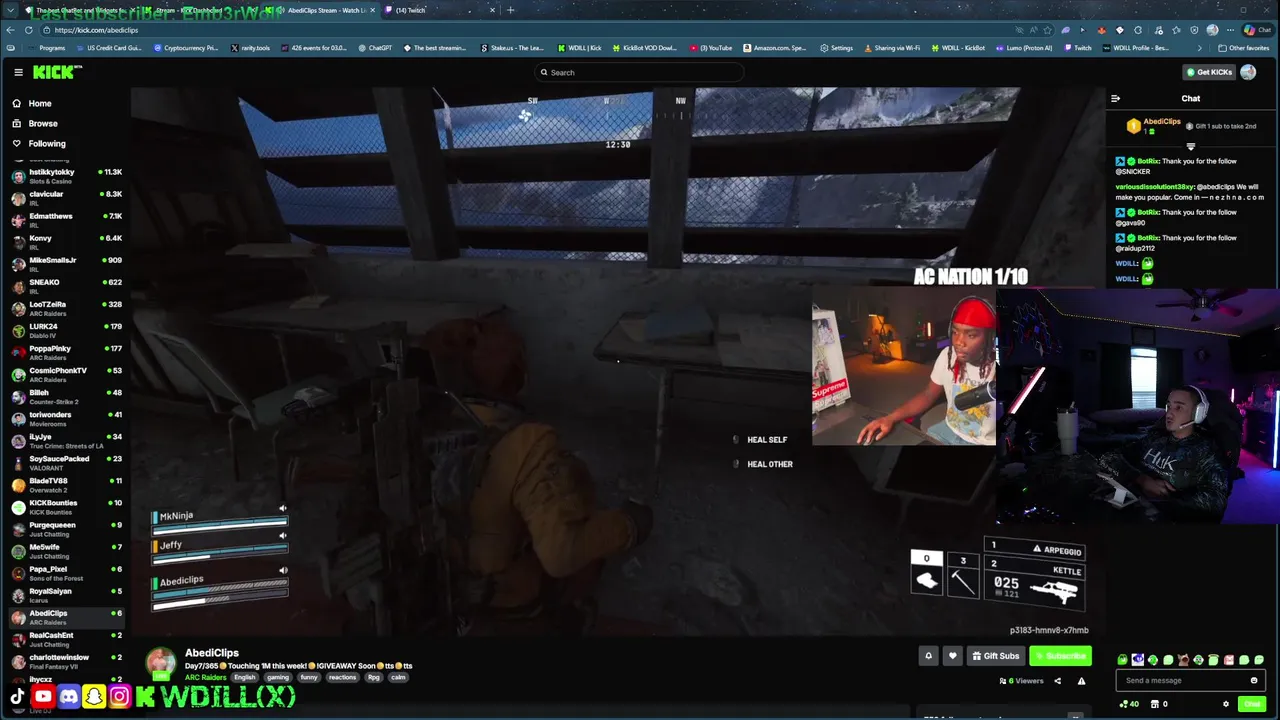Open the ChatGPT bookmark

[x=376, y=48]
